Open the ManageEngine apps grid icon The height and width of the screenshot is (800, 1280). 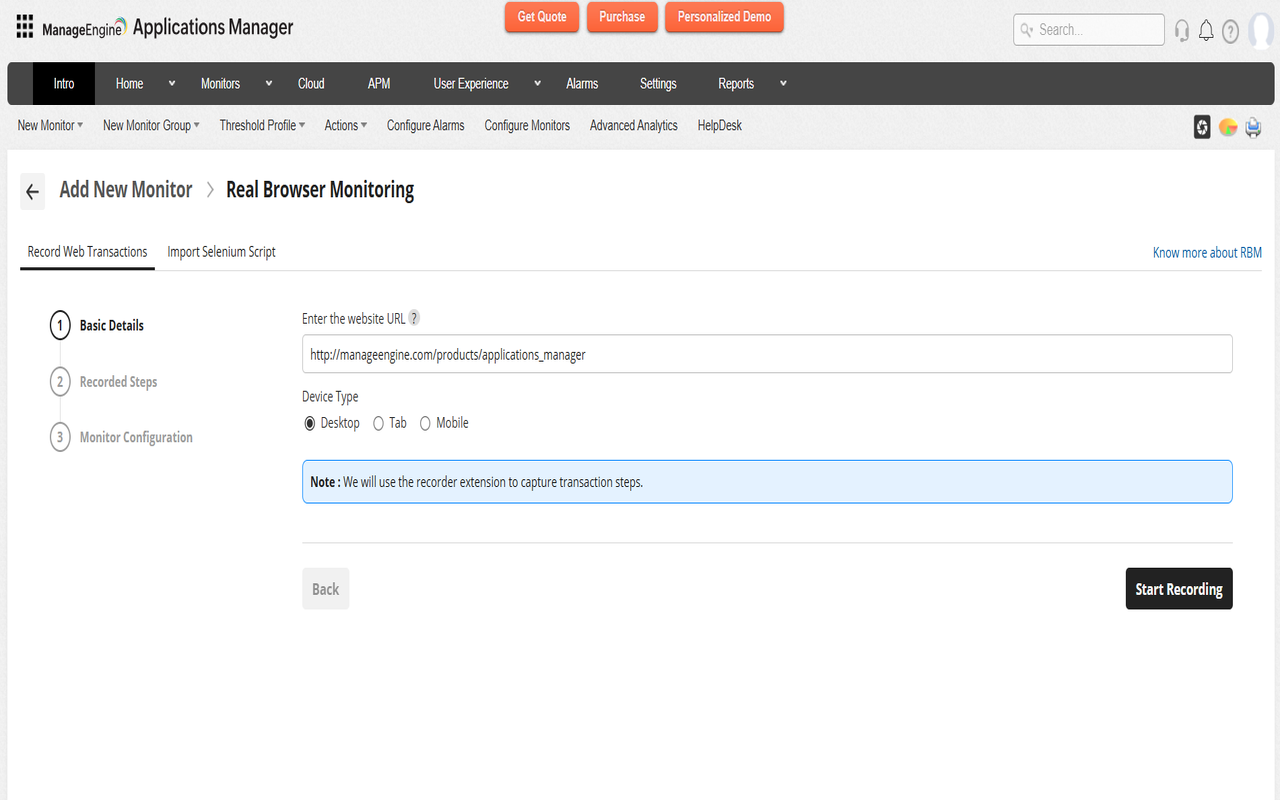25,26
